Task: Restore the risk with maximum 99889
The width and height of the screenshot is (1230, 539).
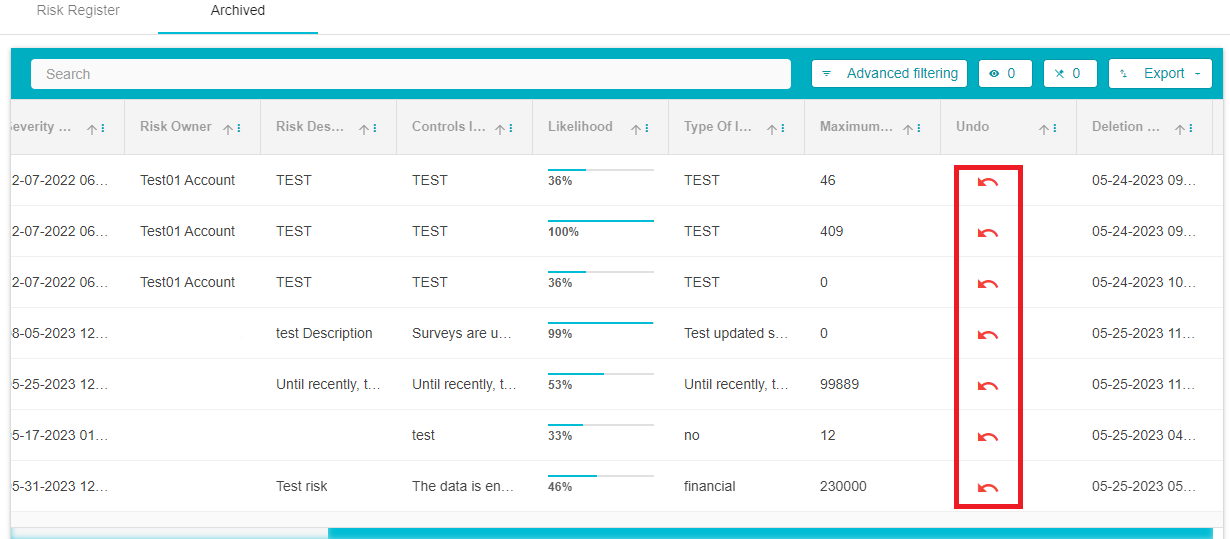Action: click(x=987, y=385)
